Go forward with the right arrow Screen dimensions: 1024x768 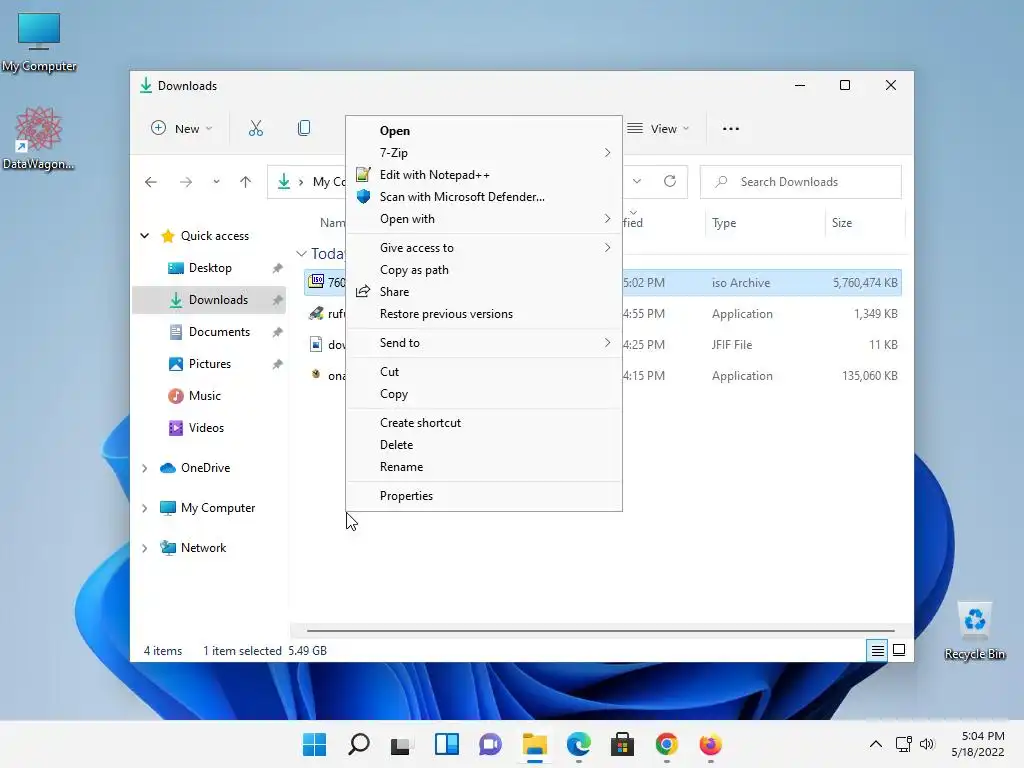click(x=186, y=182)
